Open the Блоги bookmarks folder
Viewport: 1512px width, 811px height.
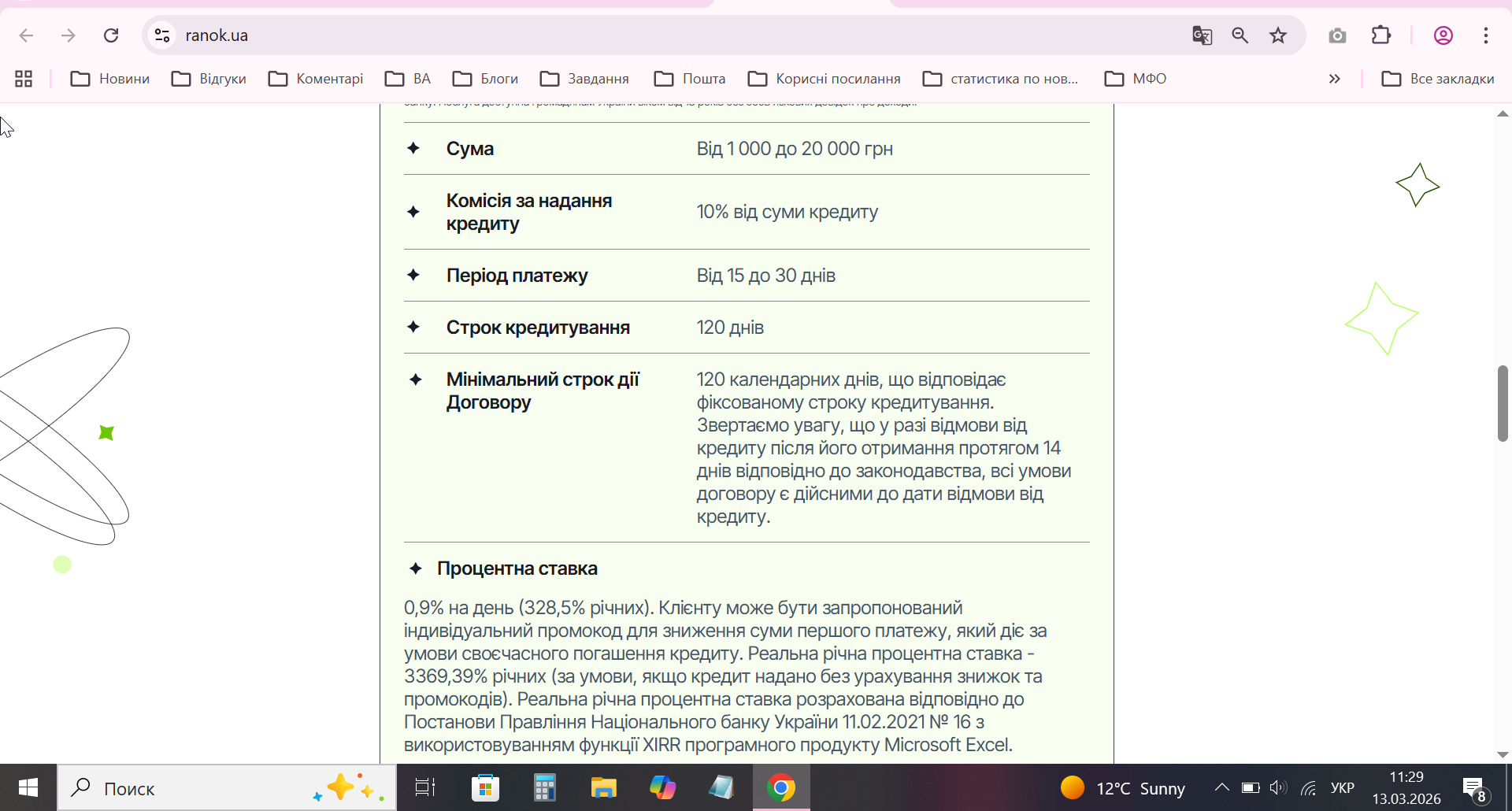pyautogui.click(x=485, y=79)
